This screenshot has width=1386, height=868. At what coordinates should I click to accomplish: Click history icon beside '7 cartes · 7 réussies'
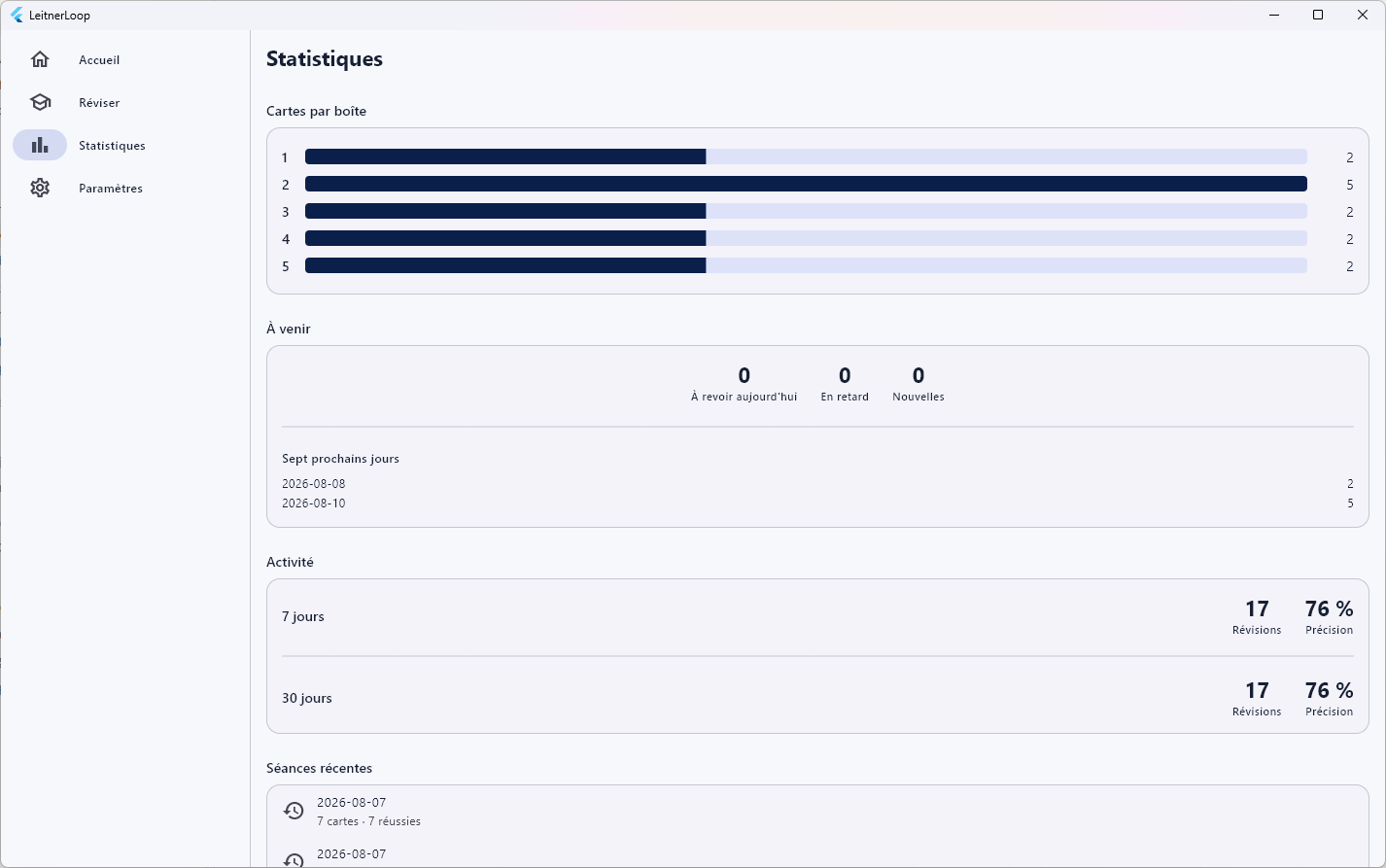click(x=294, y=811)
